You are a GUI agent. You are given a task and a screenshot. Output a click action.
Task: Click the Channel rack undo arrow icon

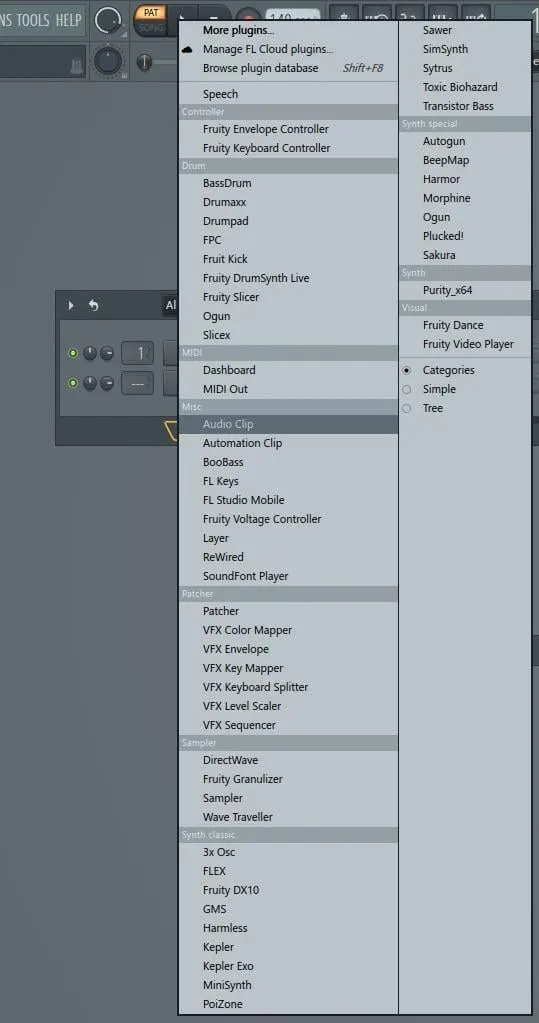coord(93,305)
